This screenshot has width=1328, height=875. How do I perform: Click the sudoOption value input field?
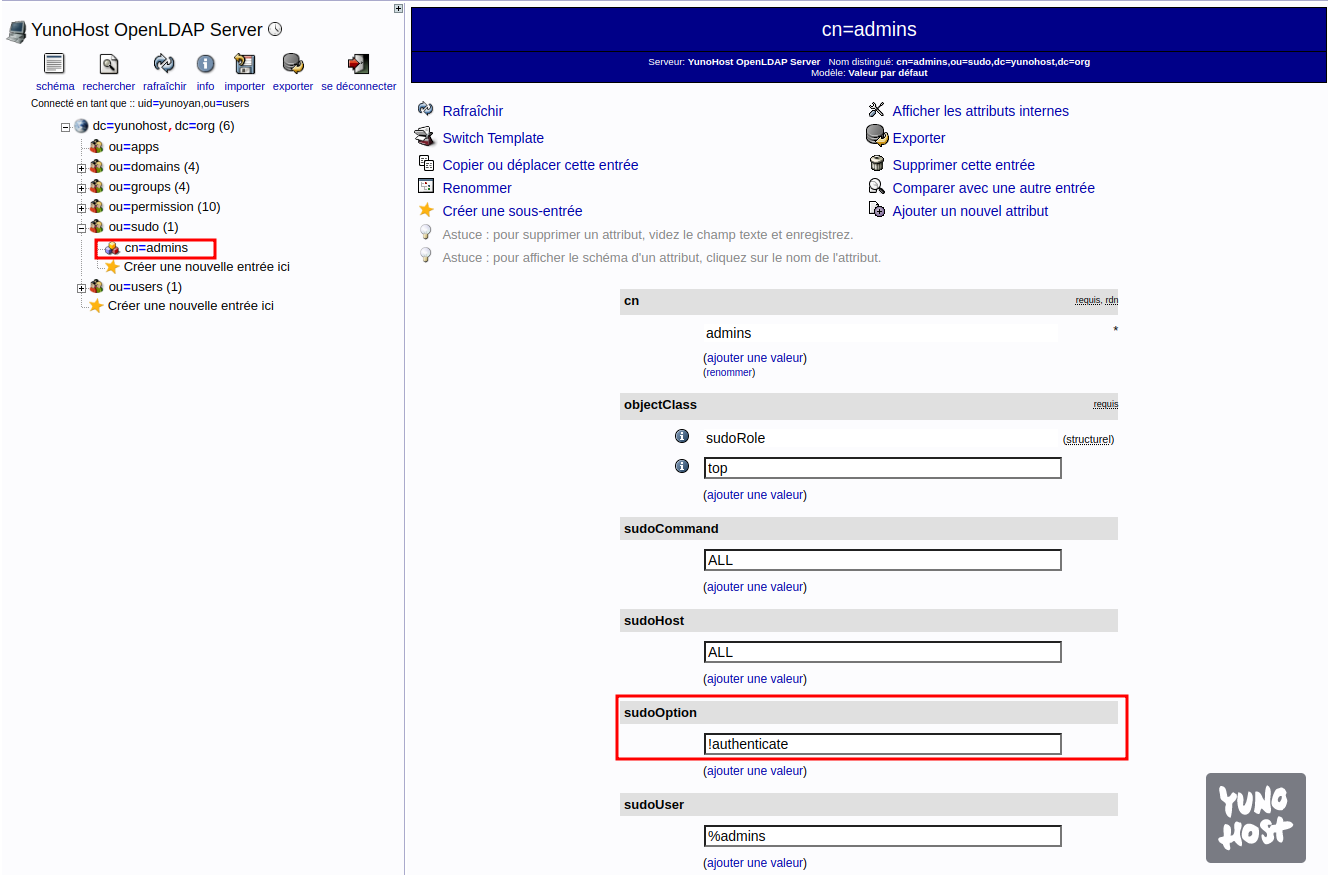[882, 744]
